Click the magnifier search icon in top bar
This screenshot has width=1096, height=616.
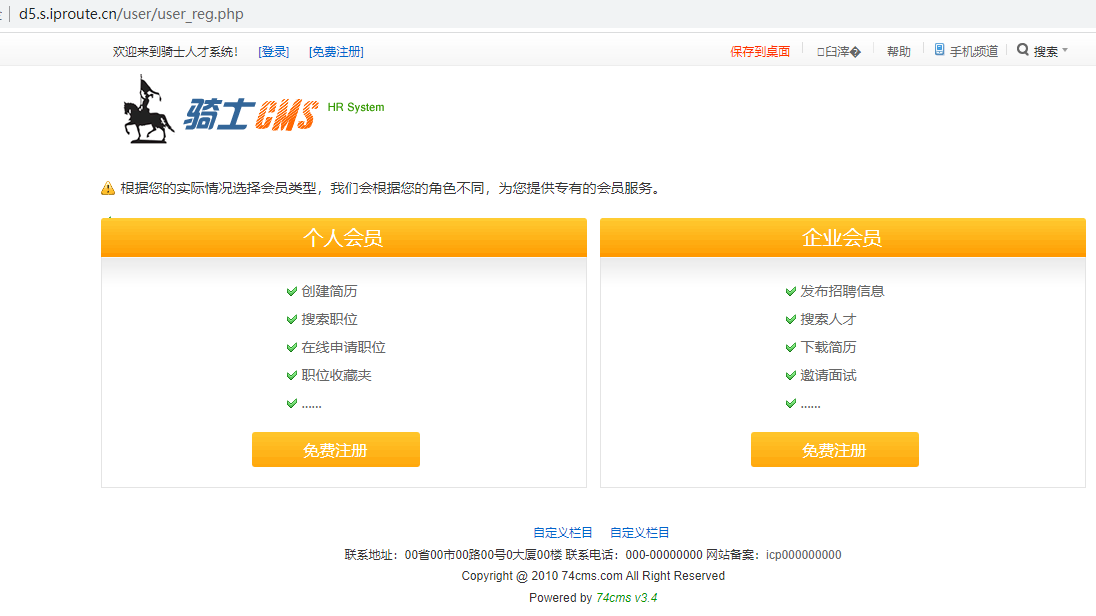tap(1023, 50)
